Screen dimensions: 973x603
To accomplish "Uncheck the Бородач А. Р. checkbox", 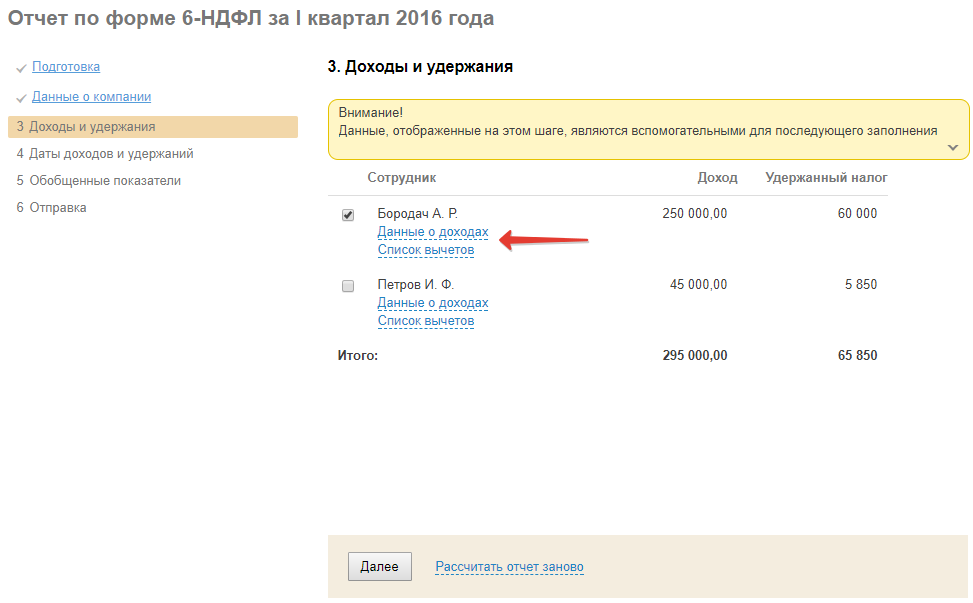I will pyautogui.click(x=348, y=215).
